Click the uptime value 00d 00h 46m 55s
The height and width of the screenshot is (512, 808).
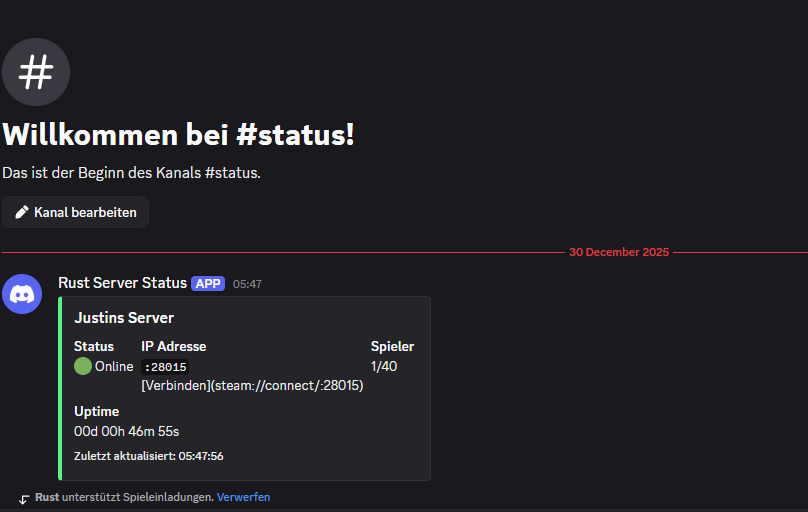[126, 431]
